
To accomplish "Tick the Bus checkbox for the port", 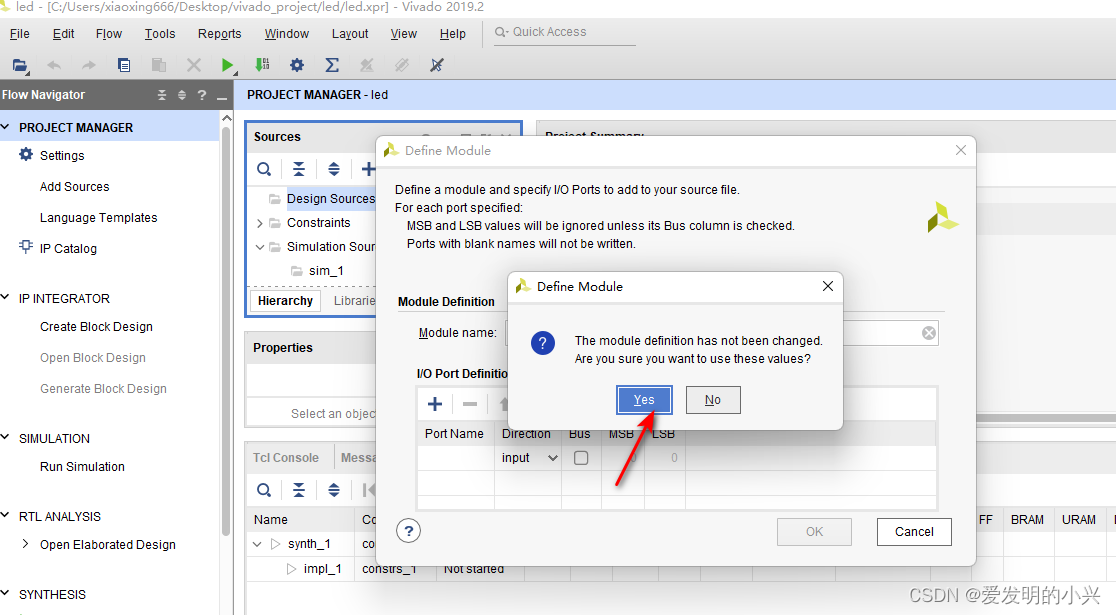I will (581, 458).
